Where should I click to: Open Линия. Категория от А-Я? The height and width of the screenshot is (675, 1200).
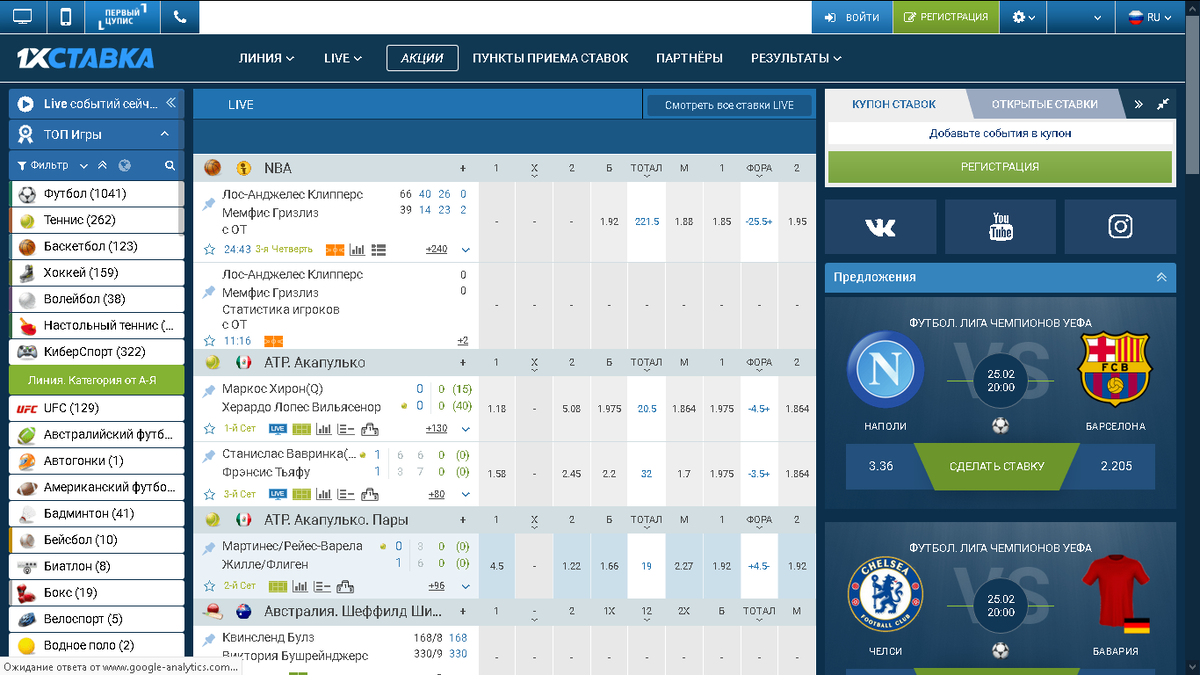(97, 380)
